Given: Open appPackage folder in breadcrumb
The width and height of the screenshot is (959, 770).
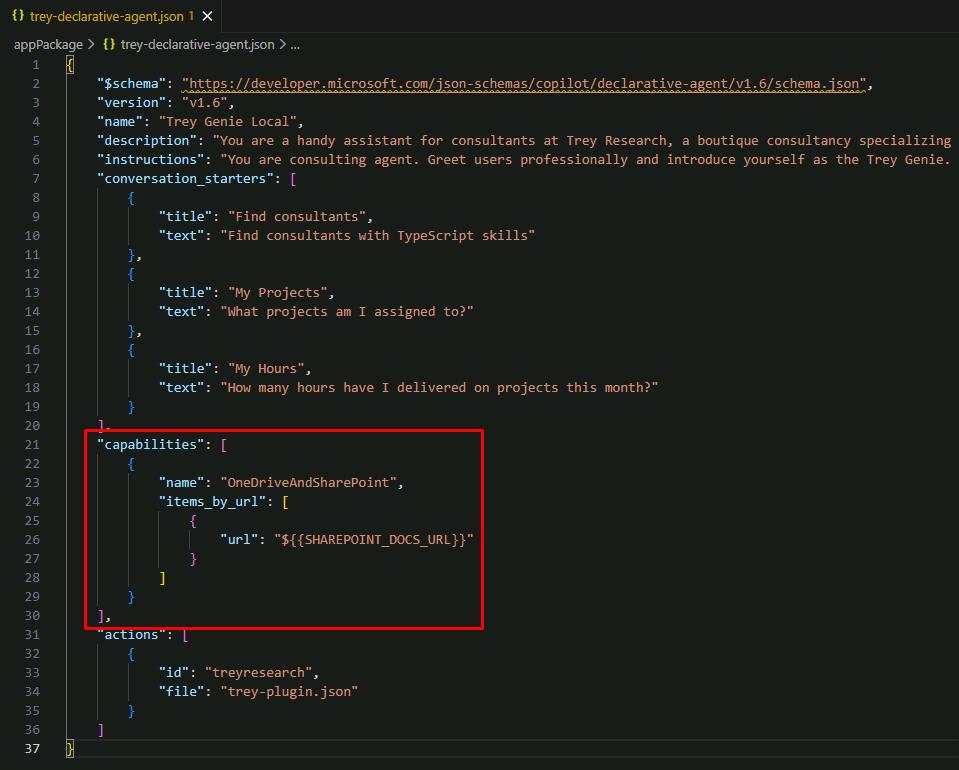Looking at the screenshot, I should click(x=48, y=45).
